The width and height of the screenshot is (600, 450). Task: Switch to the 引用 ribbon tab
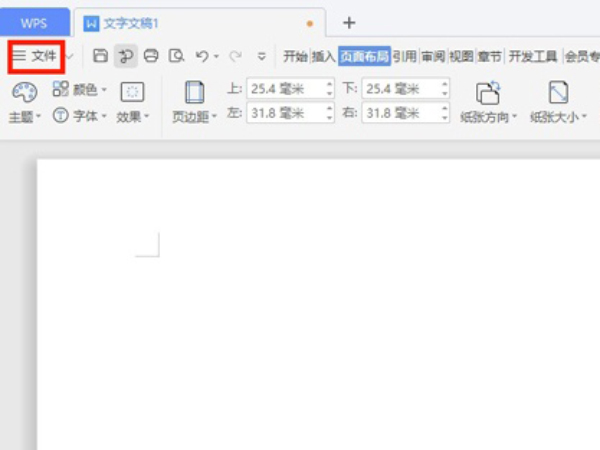pos(404,56)
